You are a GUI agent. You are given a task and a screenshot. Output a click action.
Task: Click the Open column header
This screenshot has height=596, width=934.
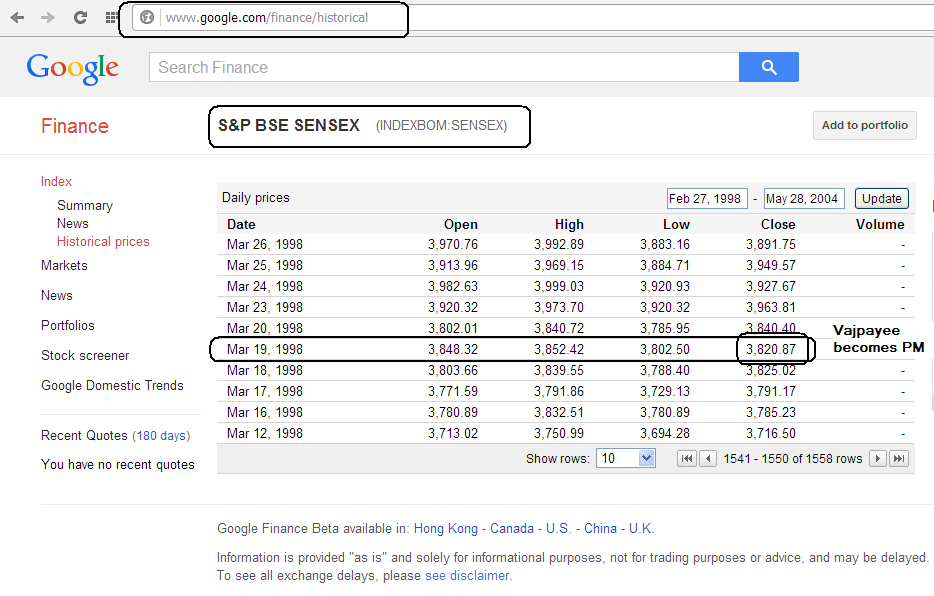point(460,224)
